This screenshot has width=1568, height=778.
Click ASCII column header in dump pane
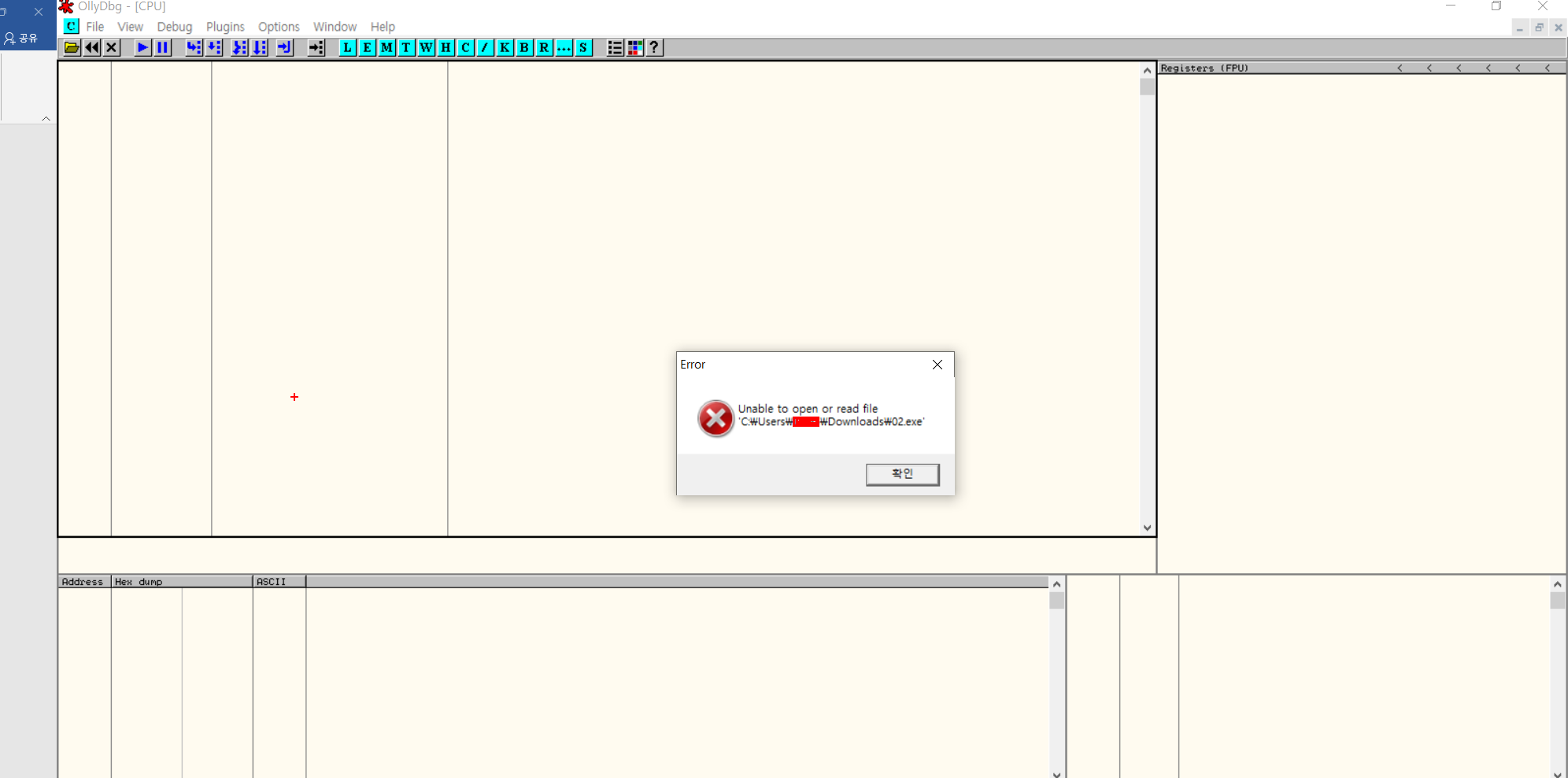click(279, 582)
